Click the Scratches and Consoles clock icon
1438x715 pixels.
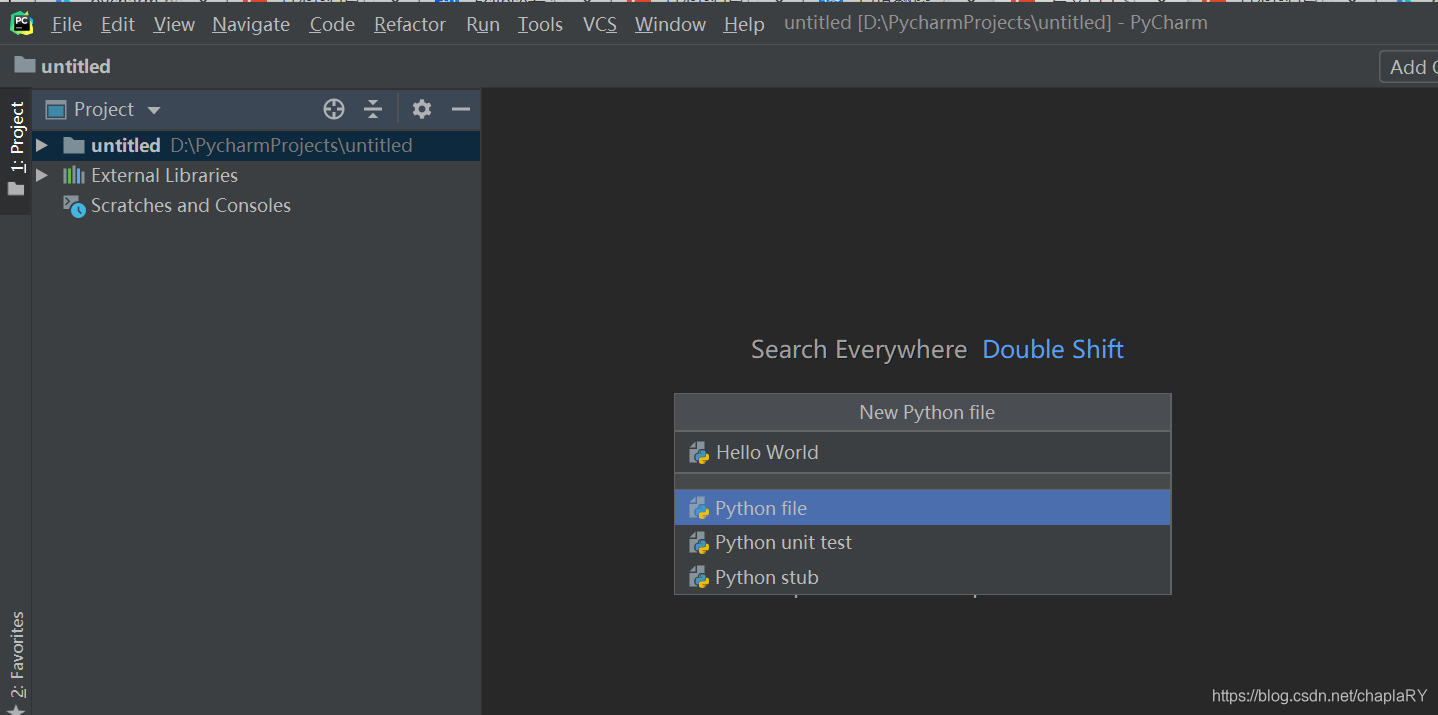(74, 206)
